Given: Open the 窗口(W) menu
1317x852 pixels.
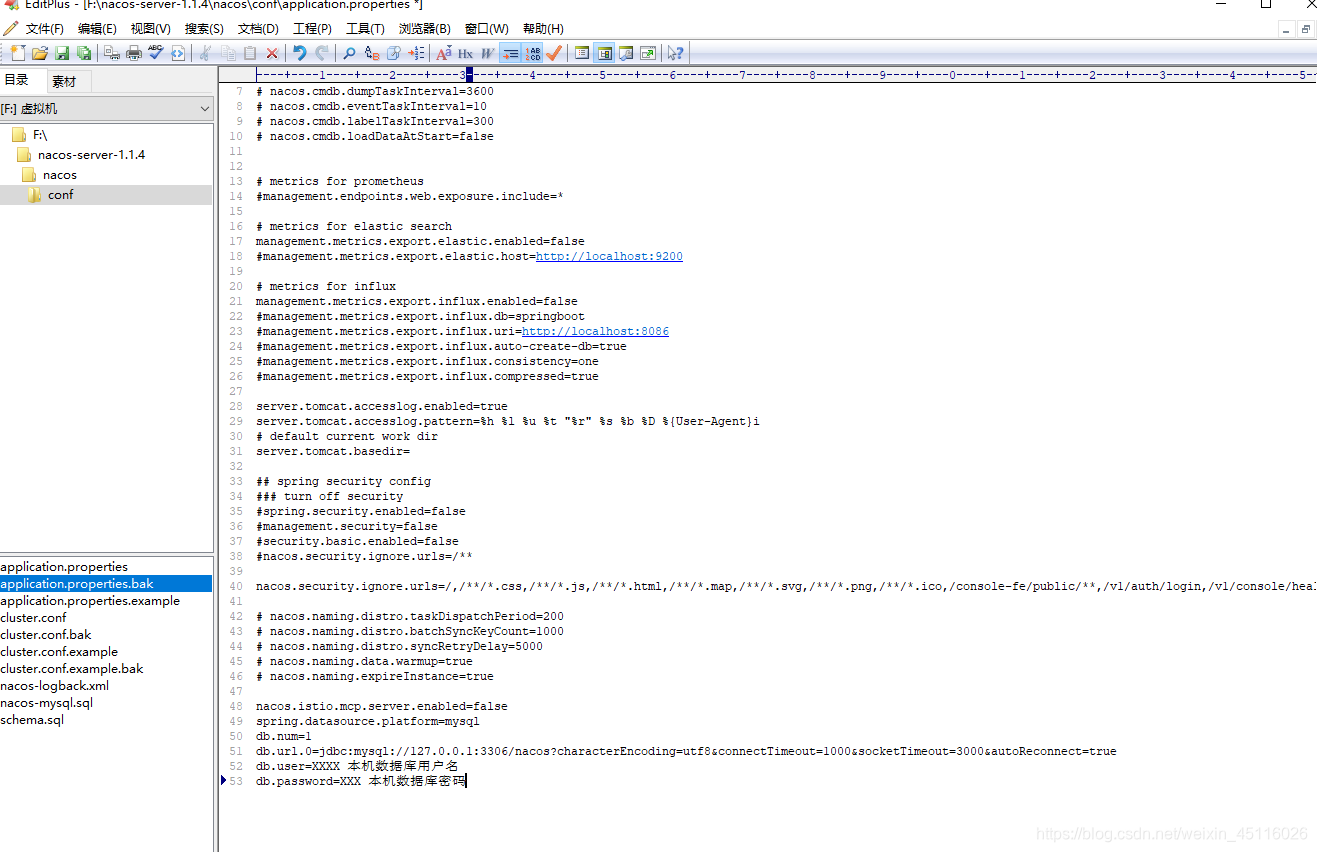Looking at the screenshot, I should 486,29.
